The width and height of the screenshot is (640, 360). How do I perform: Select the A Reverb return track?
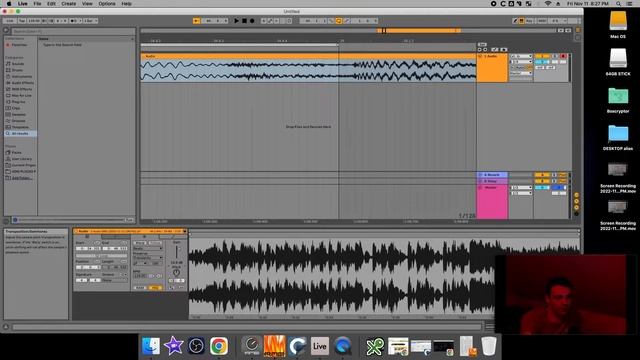tap(493, 175)
